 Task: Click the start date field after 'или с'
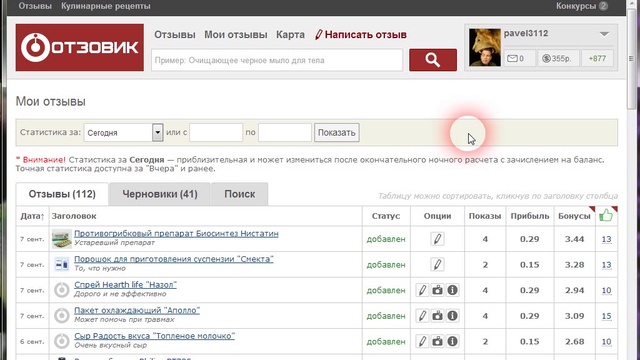click(216, 133)
